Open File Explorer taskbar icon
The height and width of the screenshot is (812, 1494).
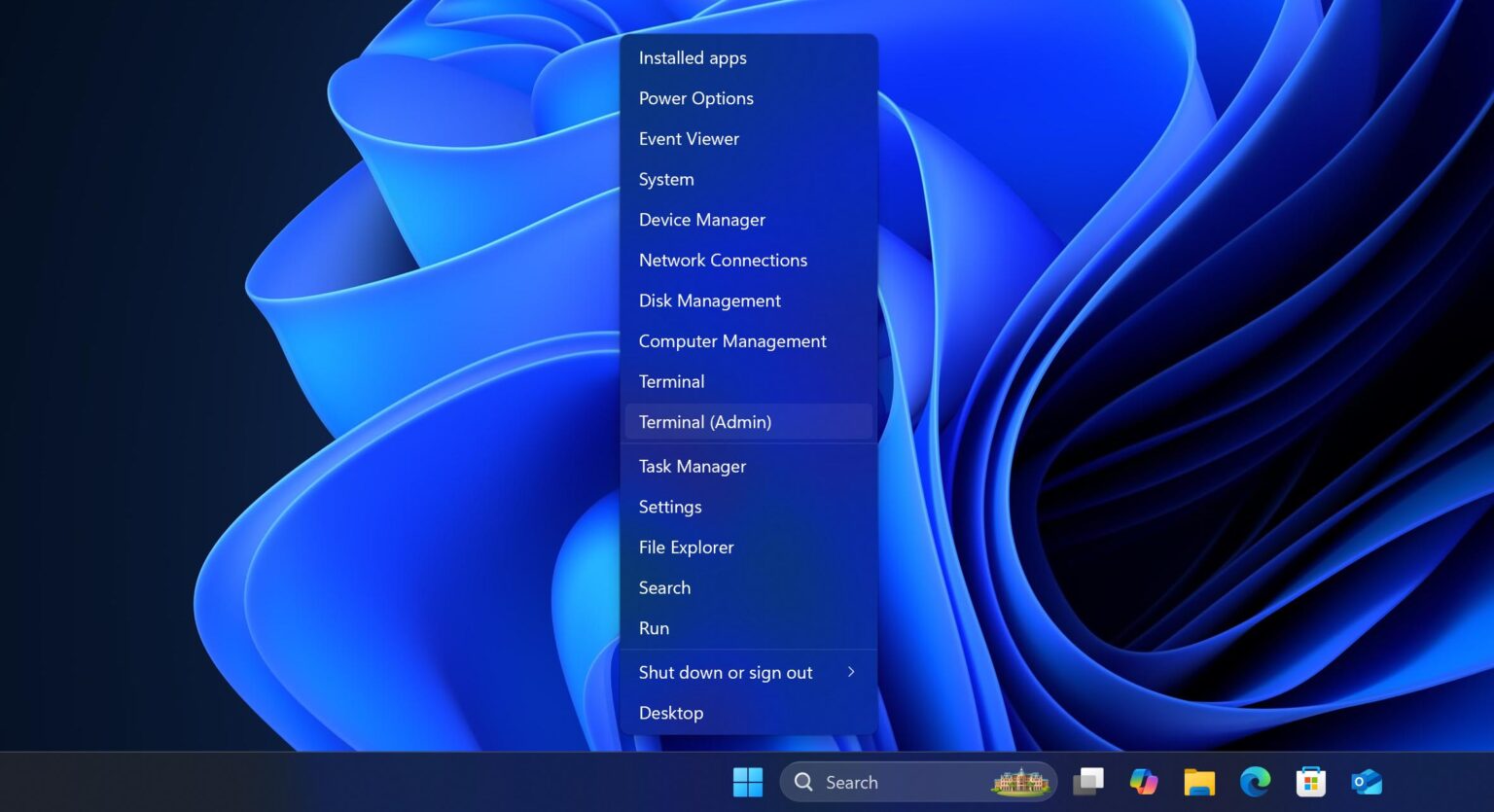tap(1199, 782)
